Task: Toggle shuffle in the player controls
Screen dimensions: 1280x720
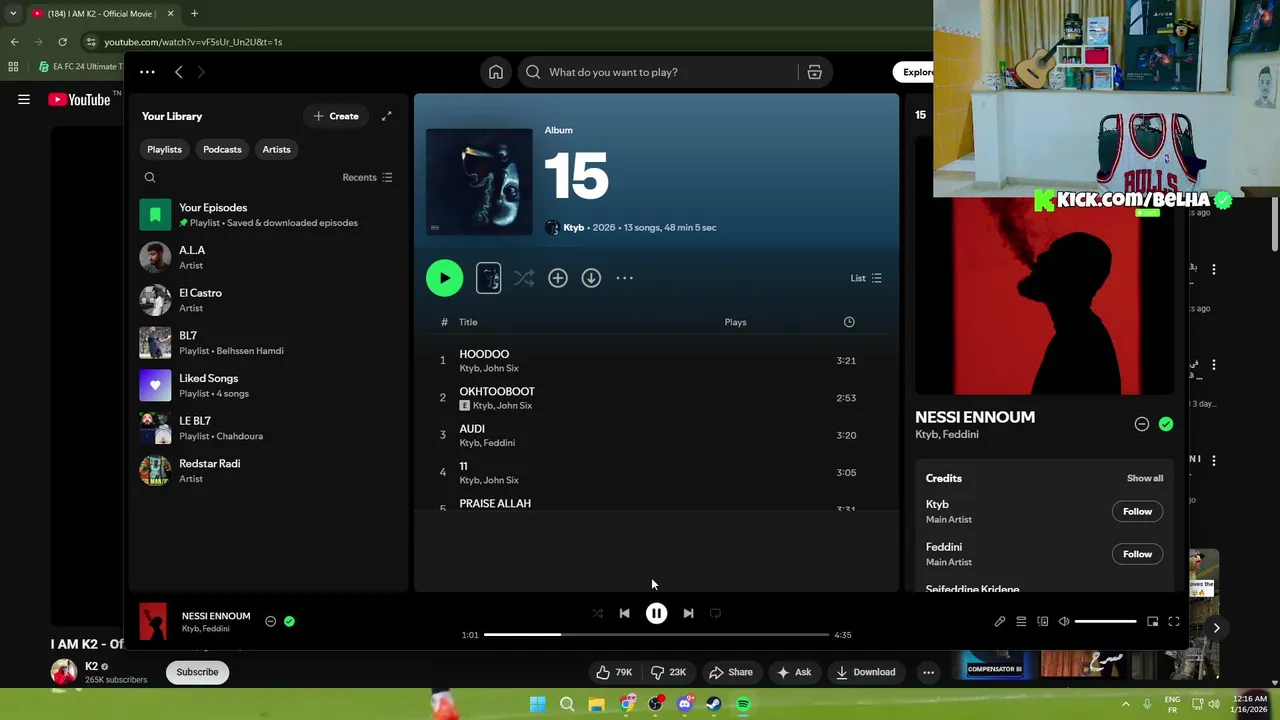Action: [597, 613]
